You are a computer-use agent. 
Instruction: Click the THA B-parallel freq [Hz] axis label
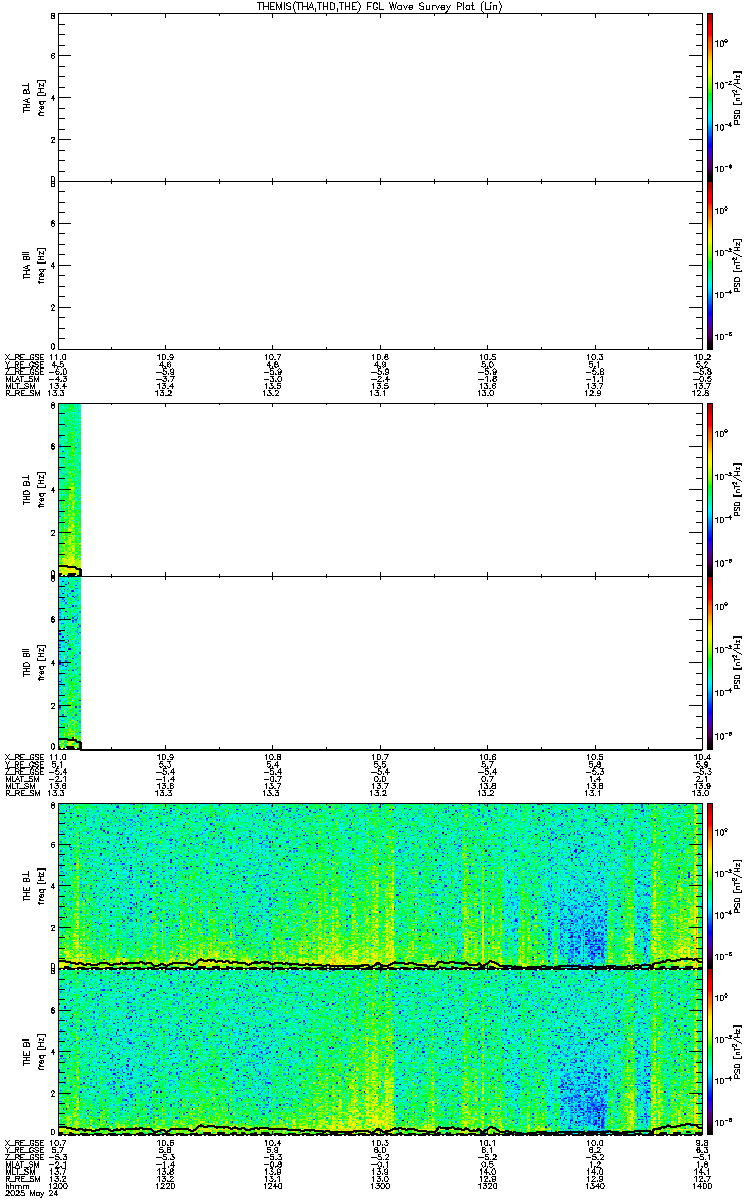pyautogui.click(x=40, y=267)
